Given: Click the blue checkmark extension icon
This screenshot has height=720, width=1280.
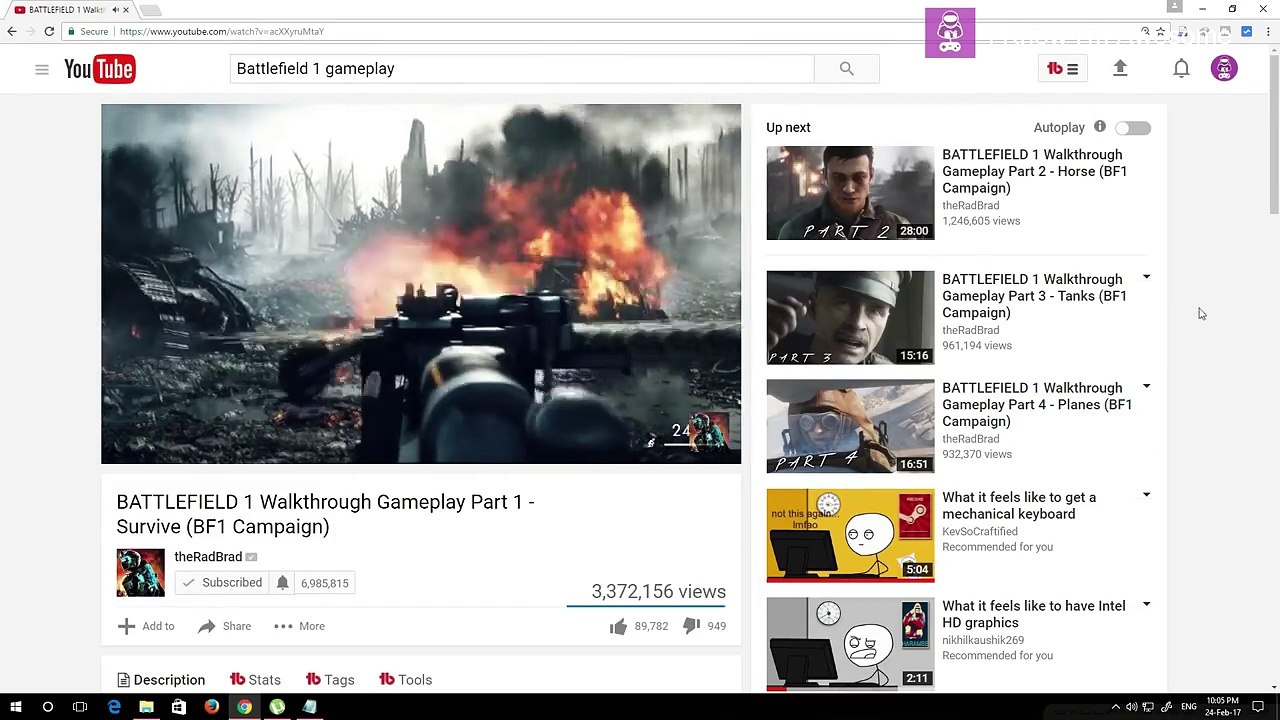Looking at the screenshot, I should pyautogui.click(x=1246, y=31).
